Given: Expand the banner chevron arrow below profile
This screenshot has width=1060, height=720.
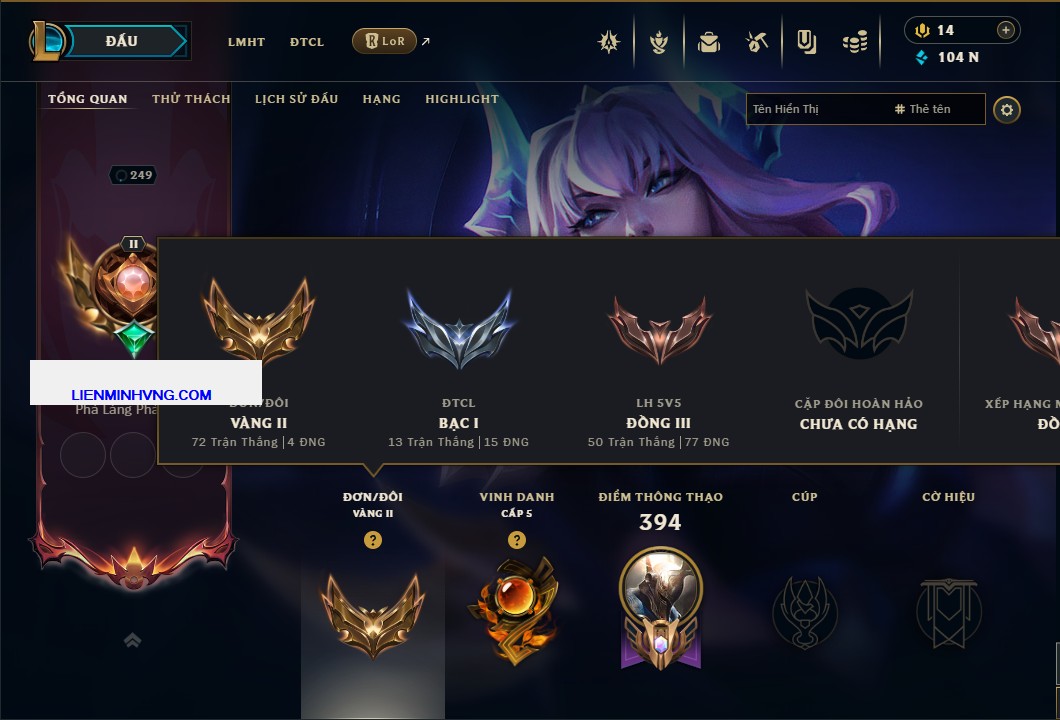Looking at the screenshot, I should click(132, 640).
